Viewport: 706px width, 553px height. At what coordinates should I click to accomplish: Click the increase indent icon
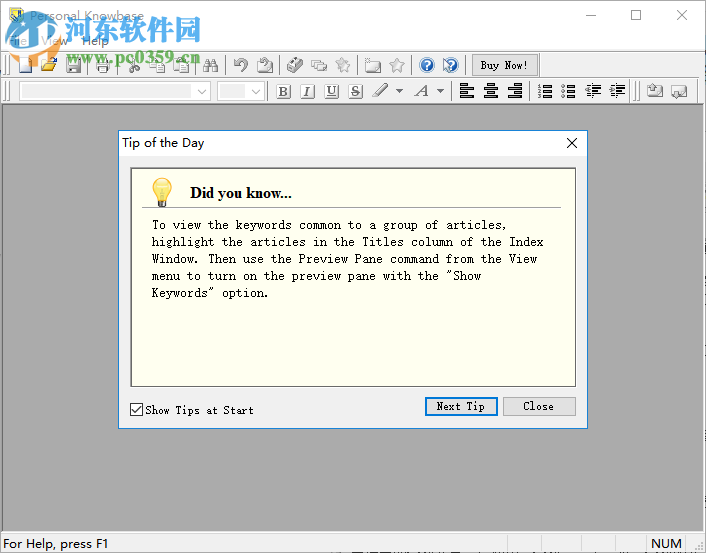pos(617,91)
